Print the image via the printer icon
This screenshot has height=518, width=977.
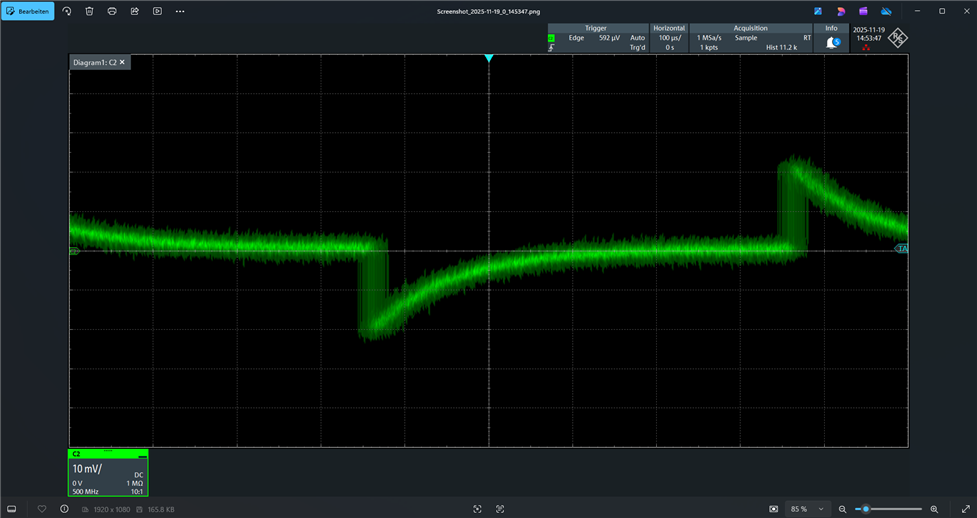pos(112,11)
